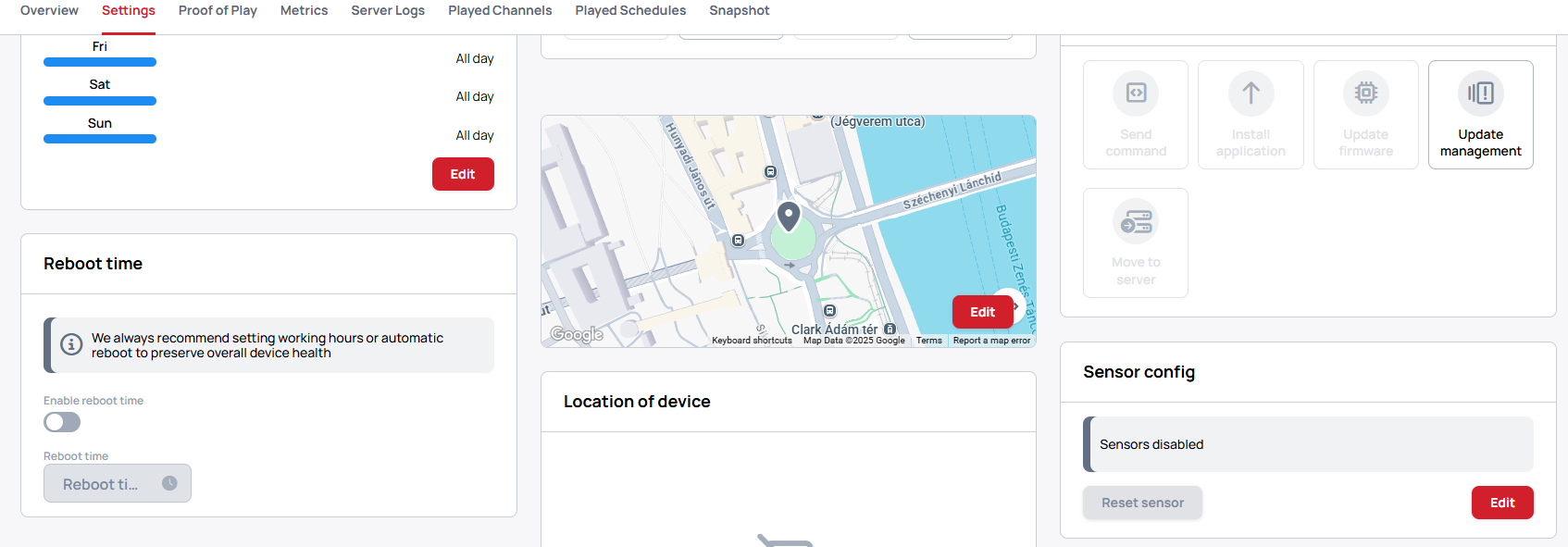Click the info icon in reboot recommendation

point(71,344)
